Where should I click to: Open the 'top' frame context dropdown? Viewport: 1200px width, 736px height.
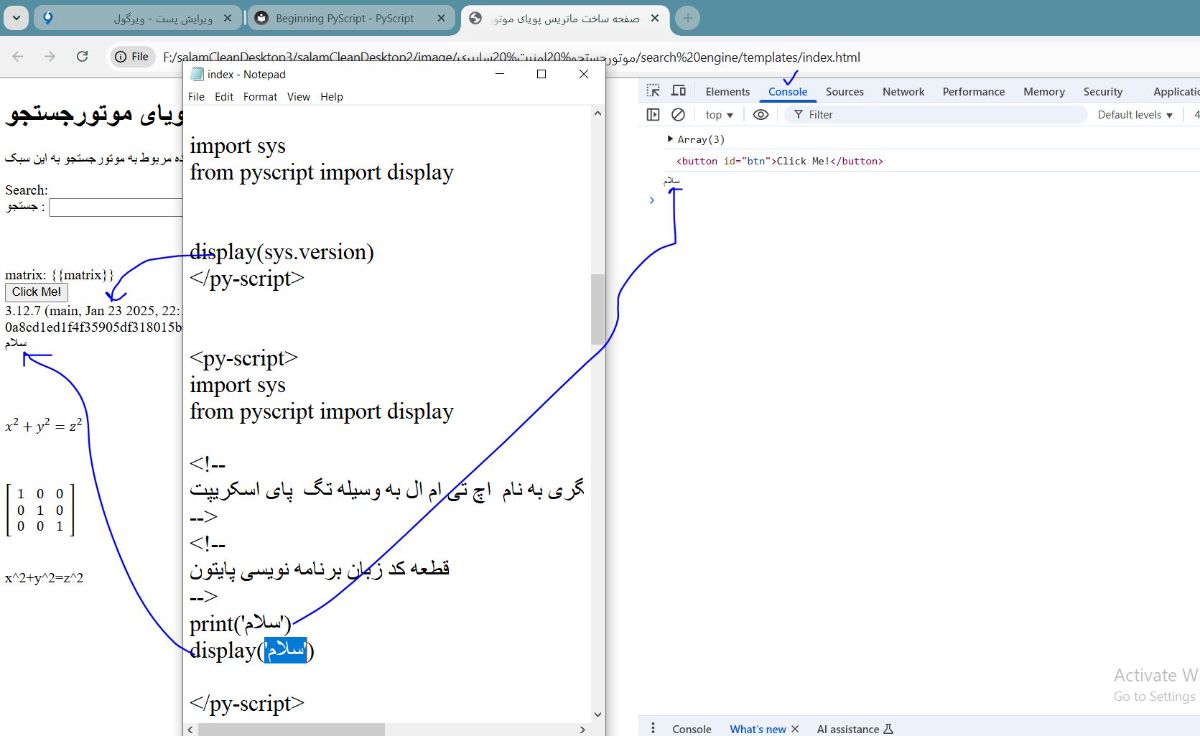click(x=718, y=114)
